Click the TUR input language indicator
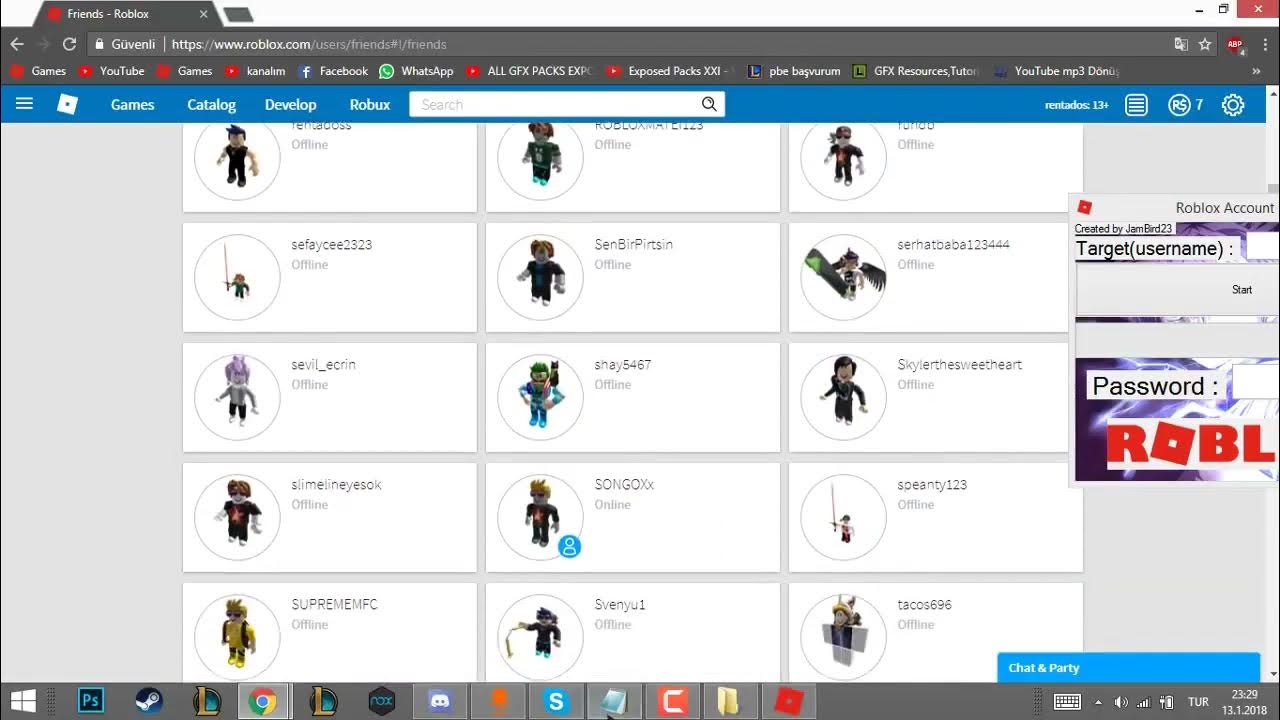This screenshot has height=720, width=1280. pyautogui.click(x=1198, y=702)
